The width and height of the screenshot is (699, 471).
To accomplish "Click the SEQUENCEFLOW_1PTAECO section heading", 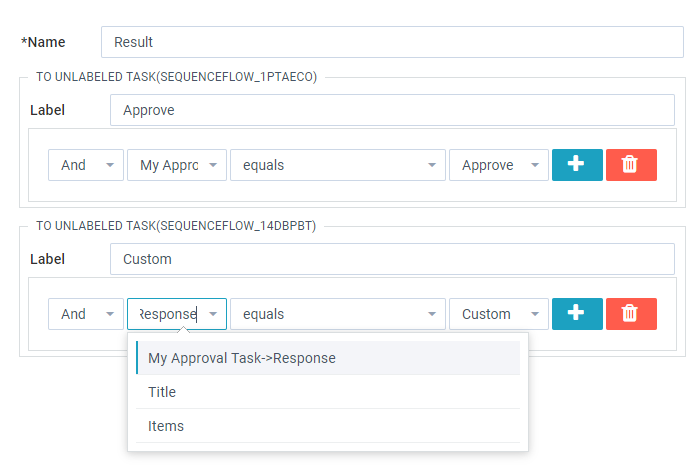I will [176, 76].
